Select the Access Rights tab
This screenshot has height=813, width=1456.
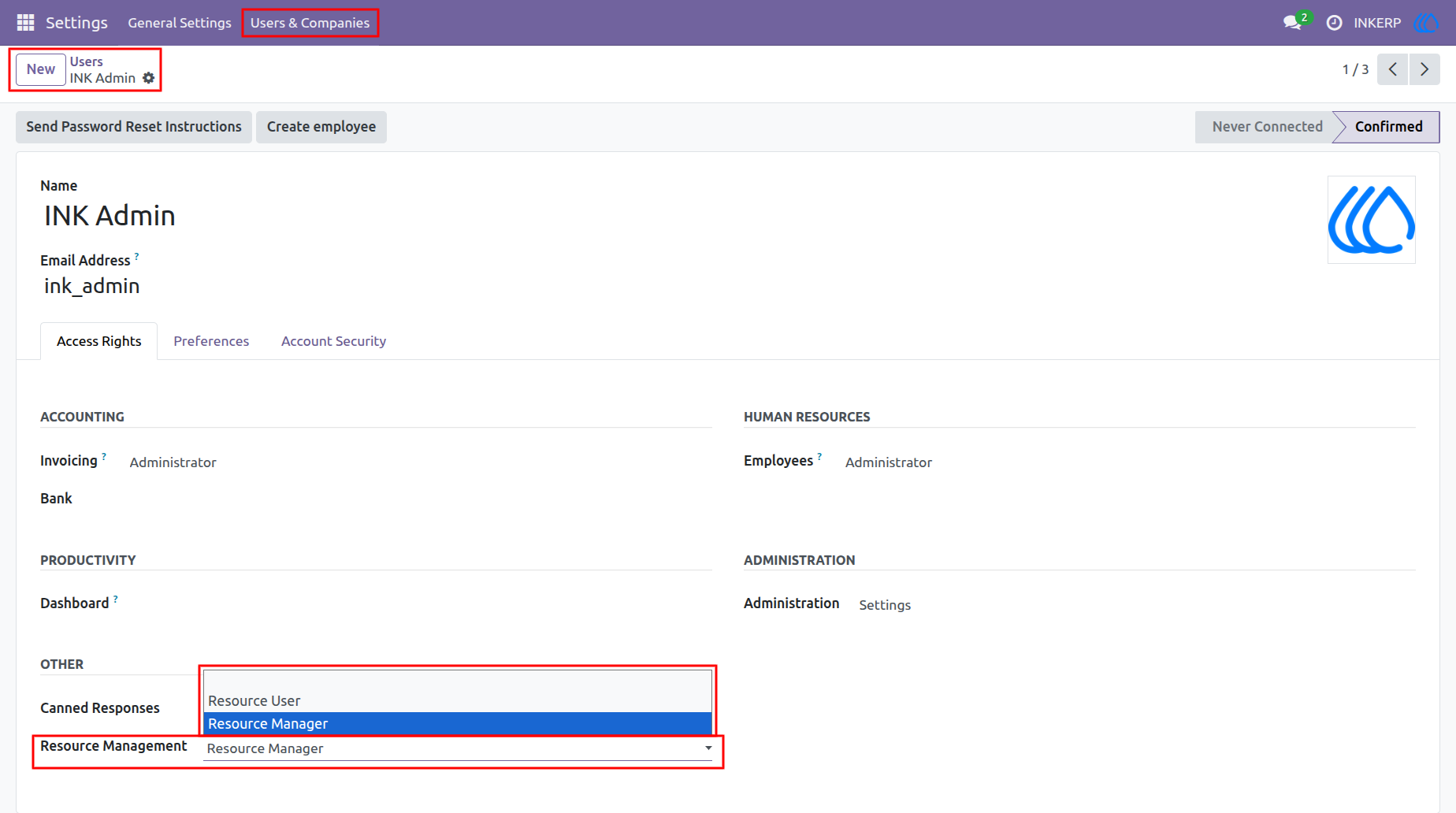tap(99, 341)
